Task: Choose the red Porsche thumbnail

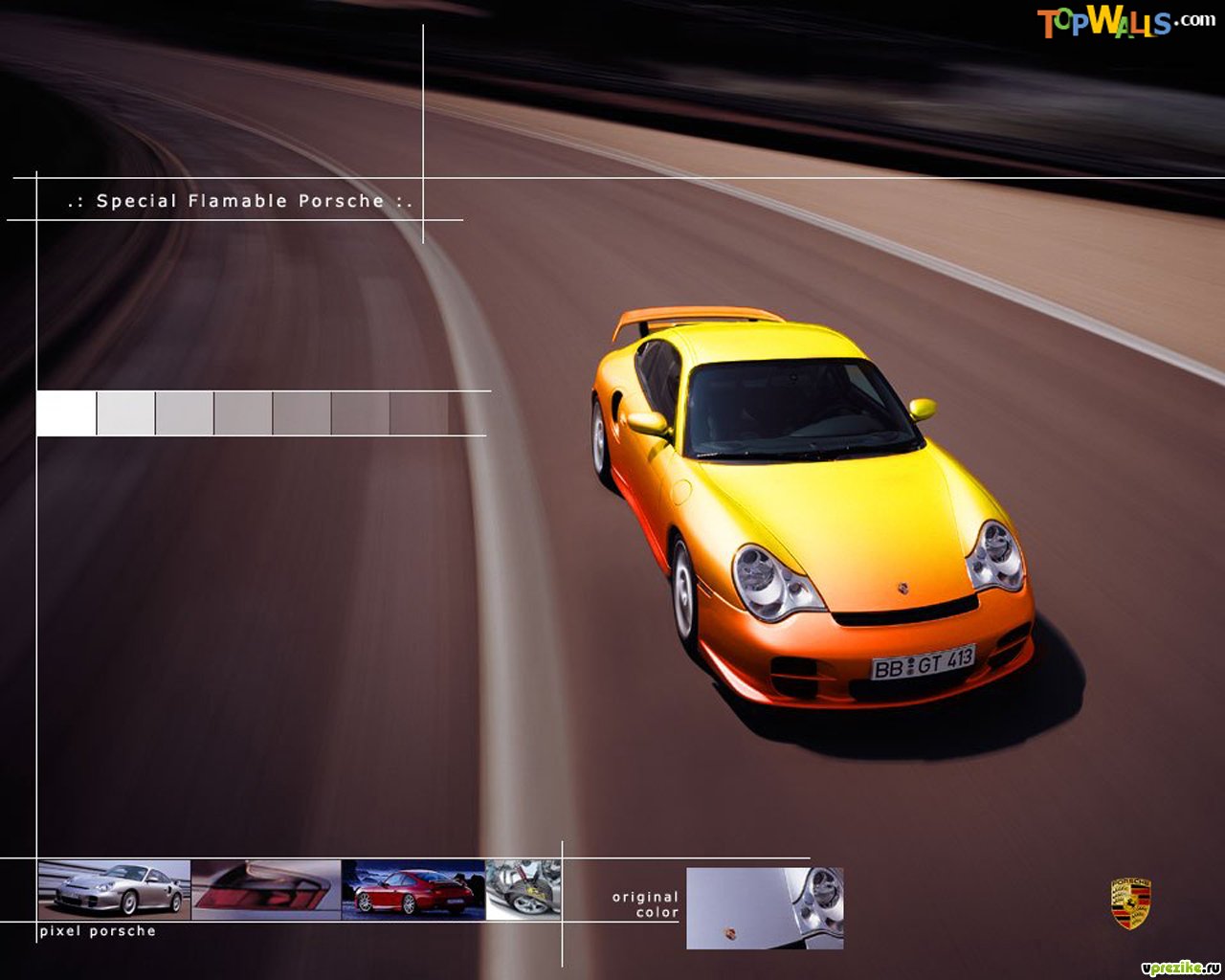Action: click(412, 890)
